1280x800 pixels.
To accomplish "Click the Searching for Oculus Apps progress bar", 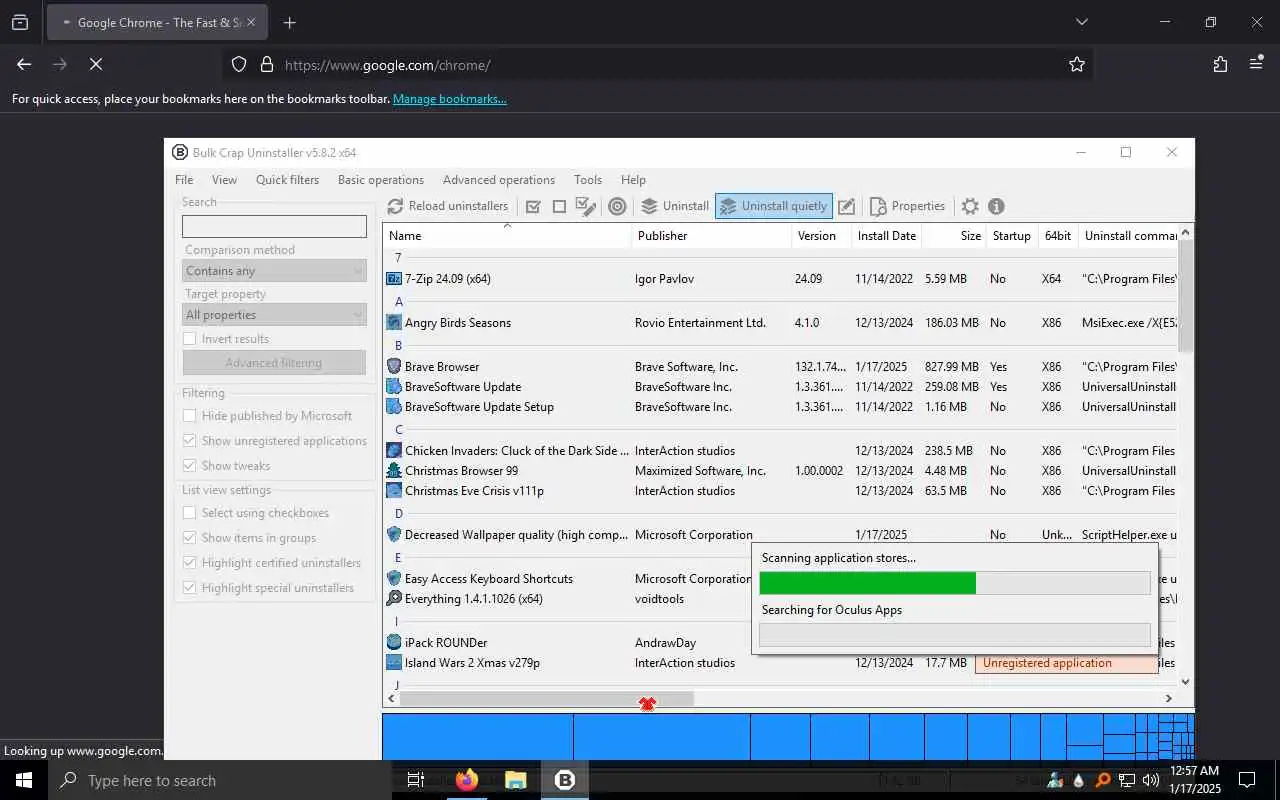I will (955, 635).
